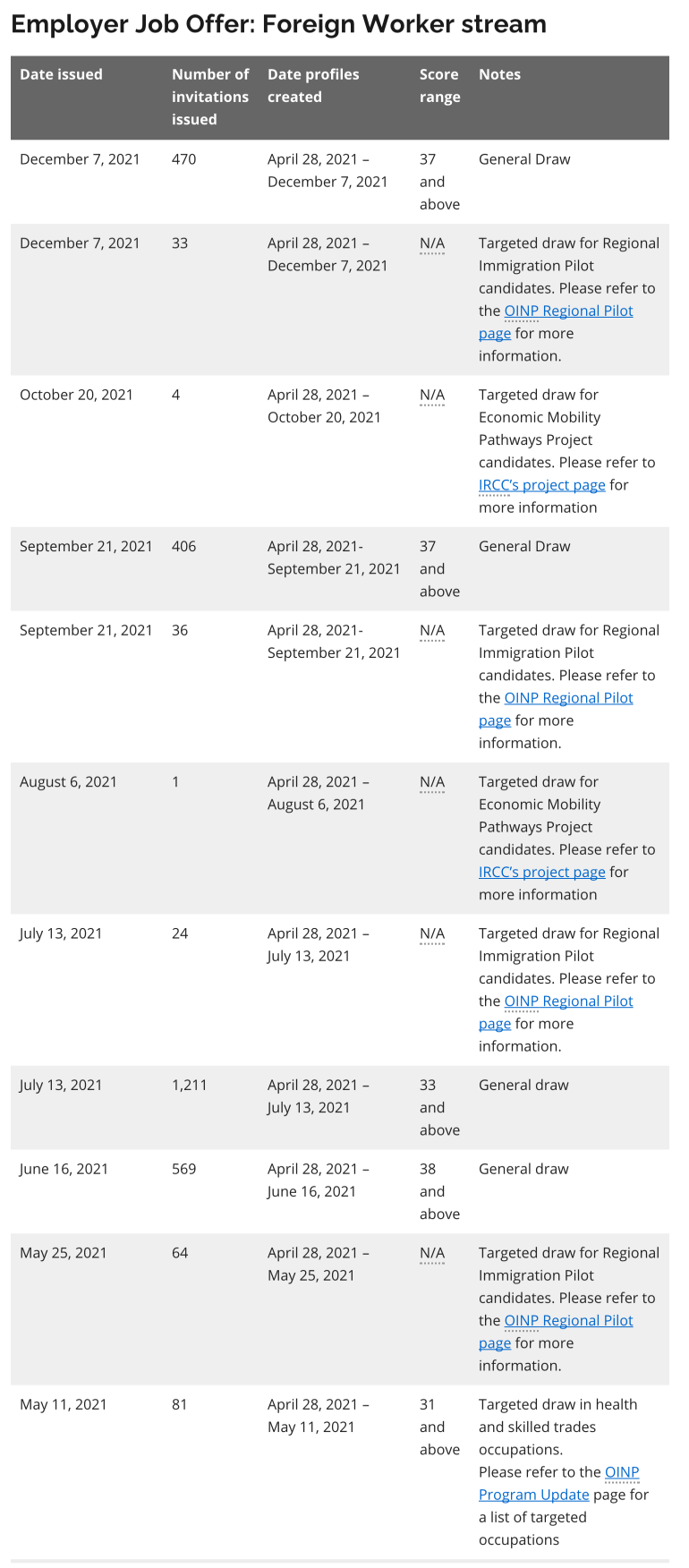Click the 569 invitations cell for June 16
This screenshot has height=1568, width=689.
pyautogui.click(x=183, y=1169)
